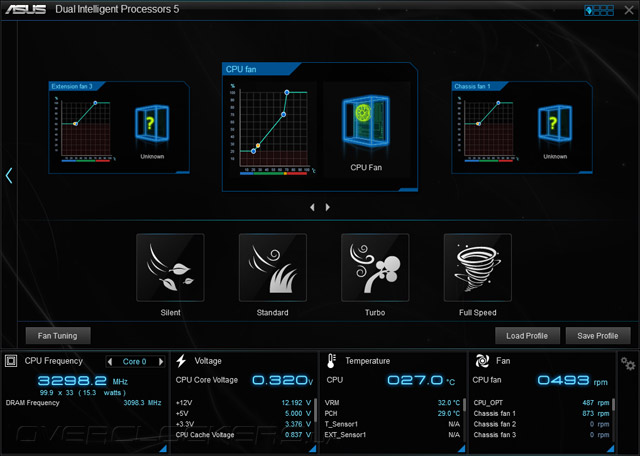
Task: Click the top point on CPU fan curve
Action: [287, 93]
